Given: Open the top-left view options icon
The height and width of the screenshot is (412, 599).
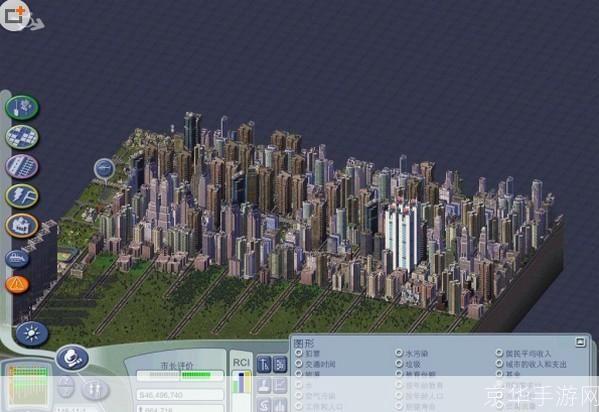Looking at the screenshot, I should [15, 15].
